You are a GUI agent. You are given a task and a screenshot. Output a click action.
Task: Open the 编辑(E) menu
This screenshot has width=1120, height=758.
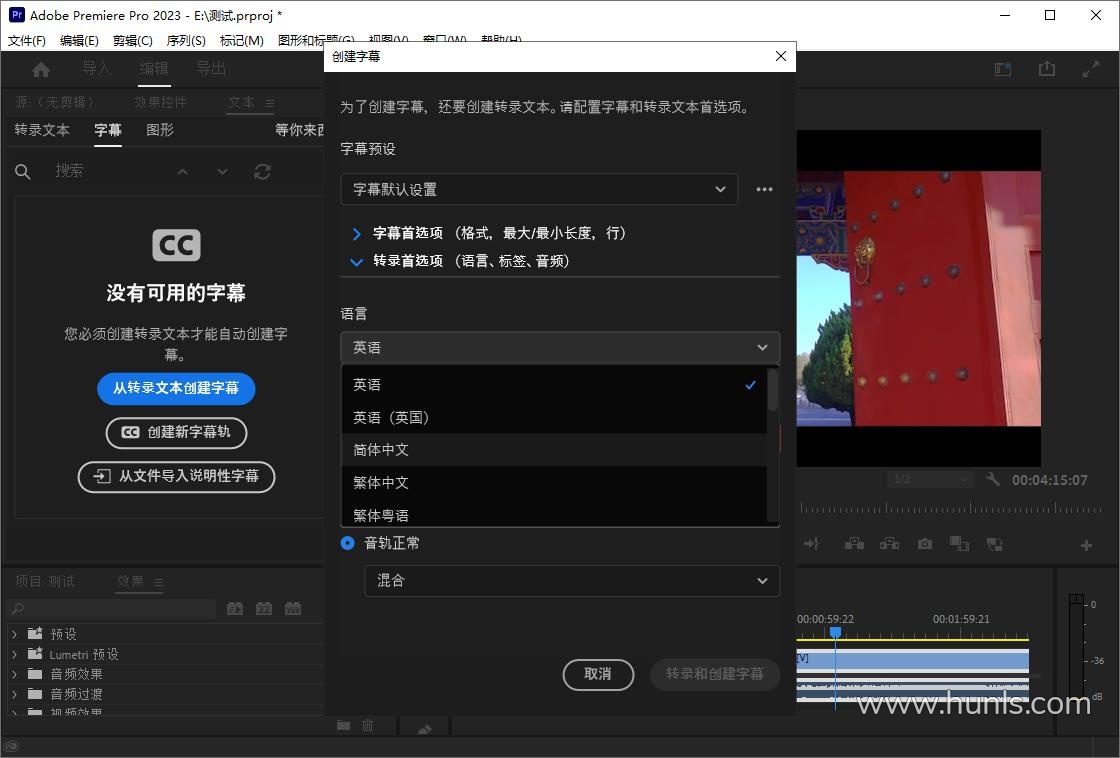tap(79, 40)
